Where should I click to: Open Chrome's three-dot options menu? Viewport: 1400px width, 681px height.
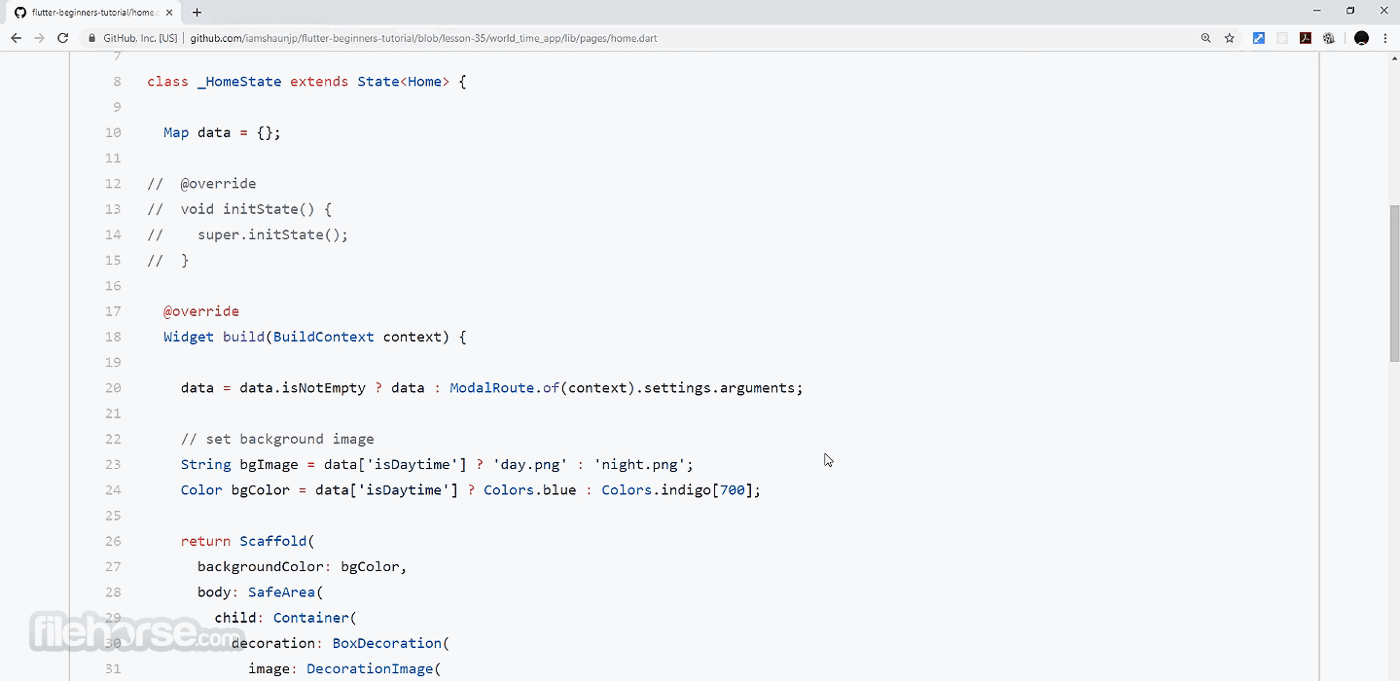1385,38
